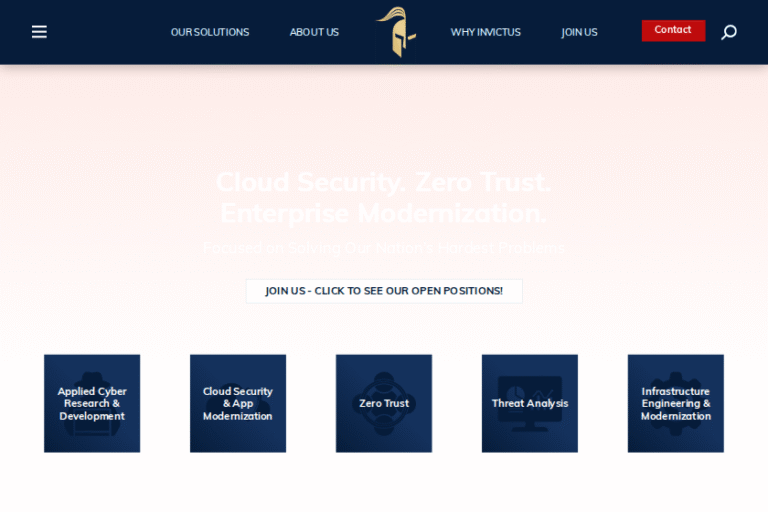The height and width of the screenshot is (512, 768).
Task: Open the Zero Trust tile
Action: 384,403
